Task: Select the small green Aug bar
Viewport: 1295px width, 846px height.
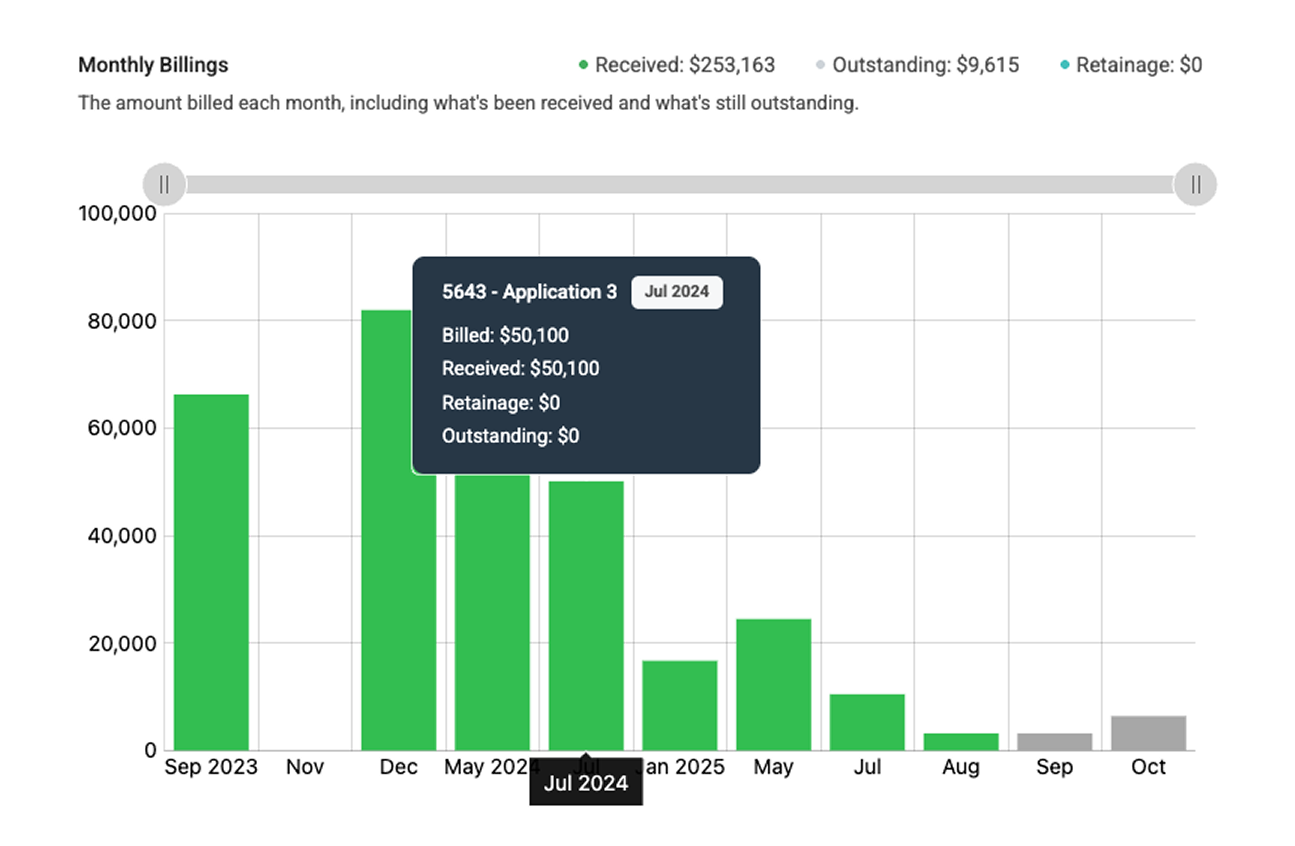Action: click(x=960, y=741)
